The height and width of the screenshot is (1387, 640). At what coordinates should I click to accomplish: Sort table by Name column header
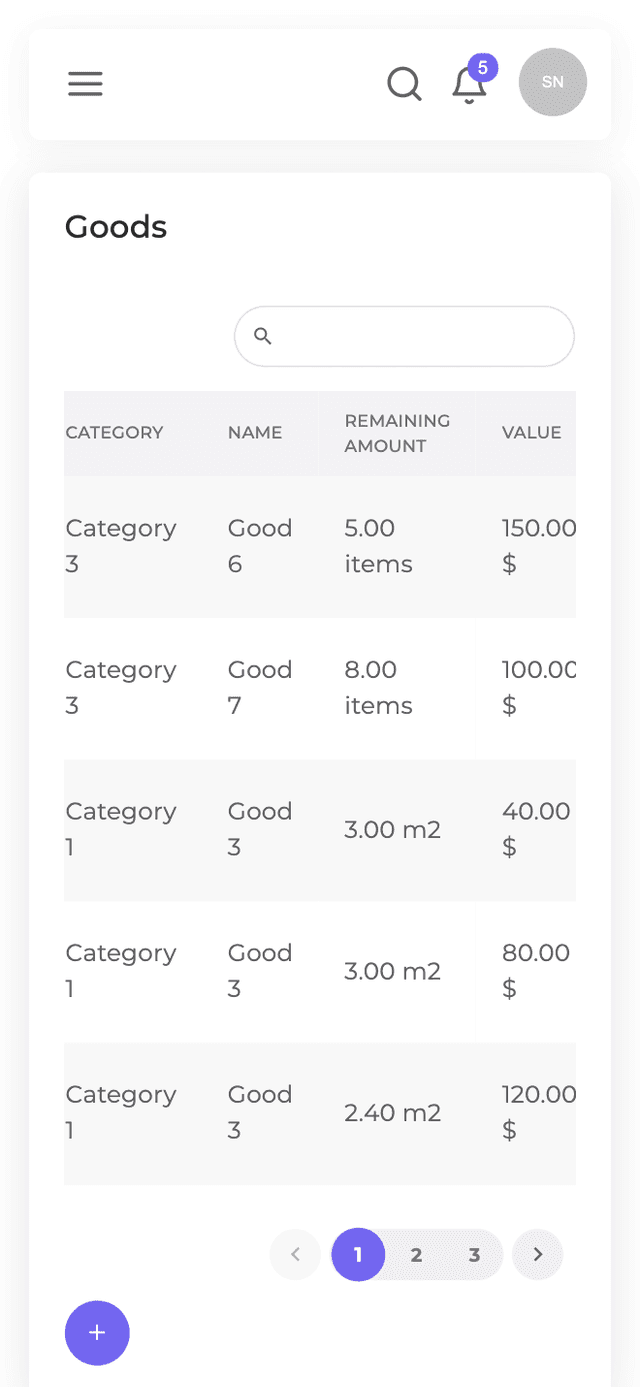(255, 433)
